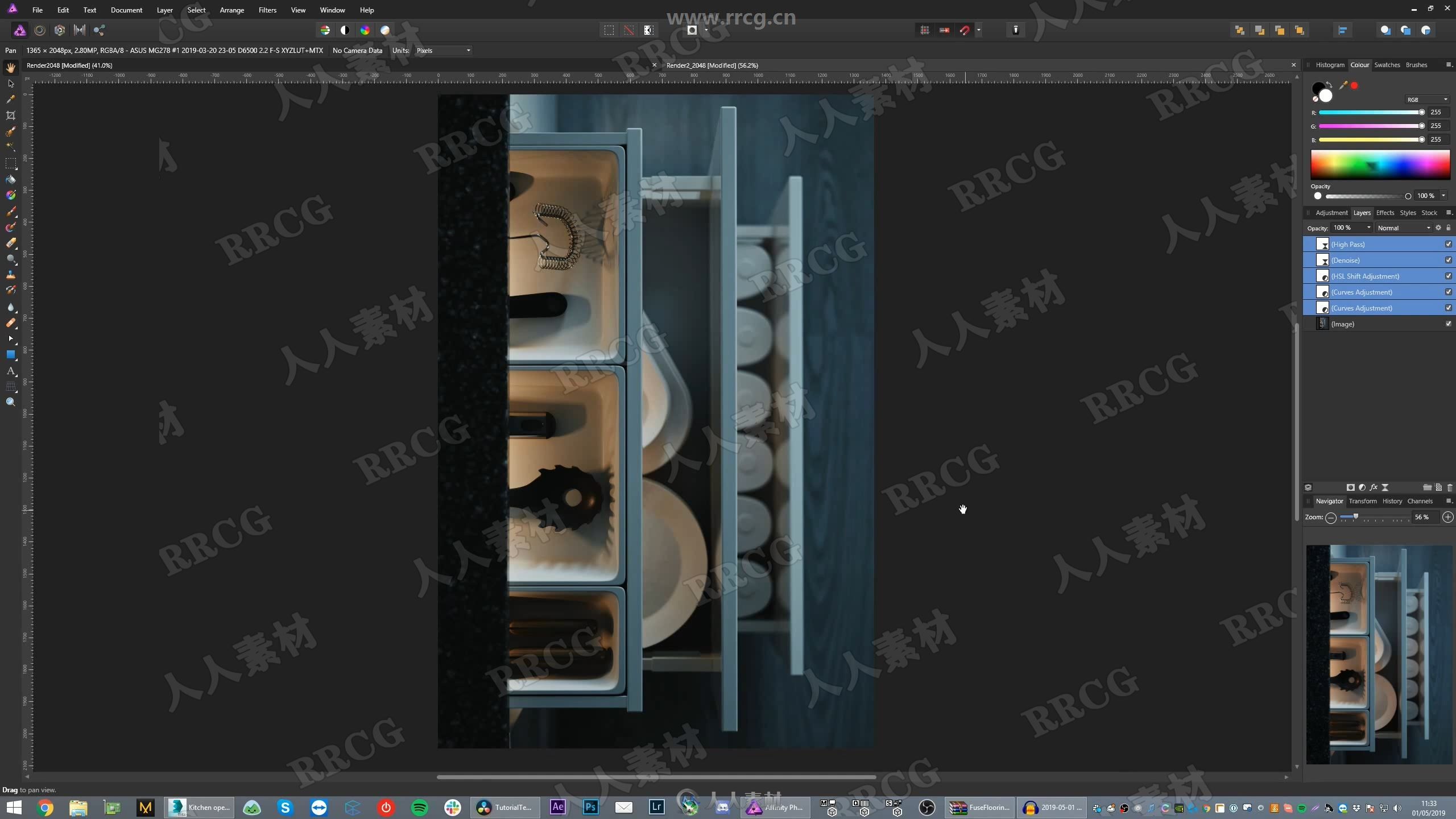Open the RGB colour model dropdown
This screenshot has height=819, width=1456.
1427,100
